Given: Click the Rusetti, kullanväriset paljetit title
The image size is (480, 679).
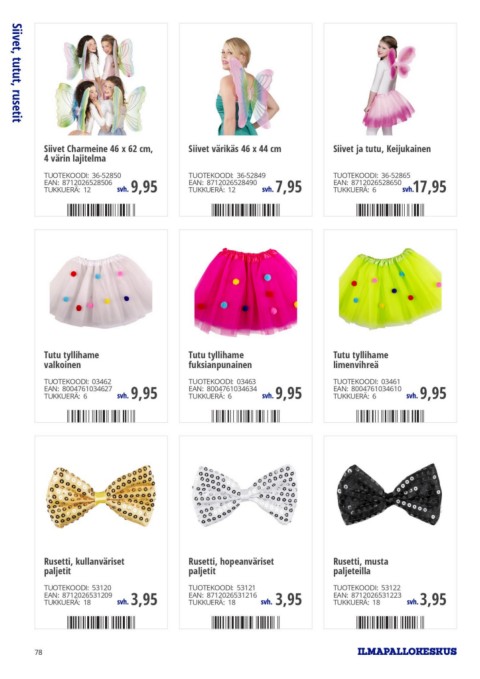Looking at the screenshot, I should (84, 566).
